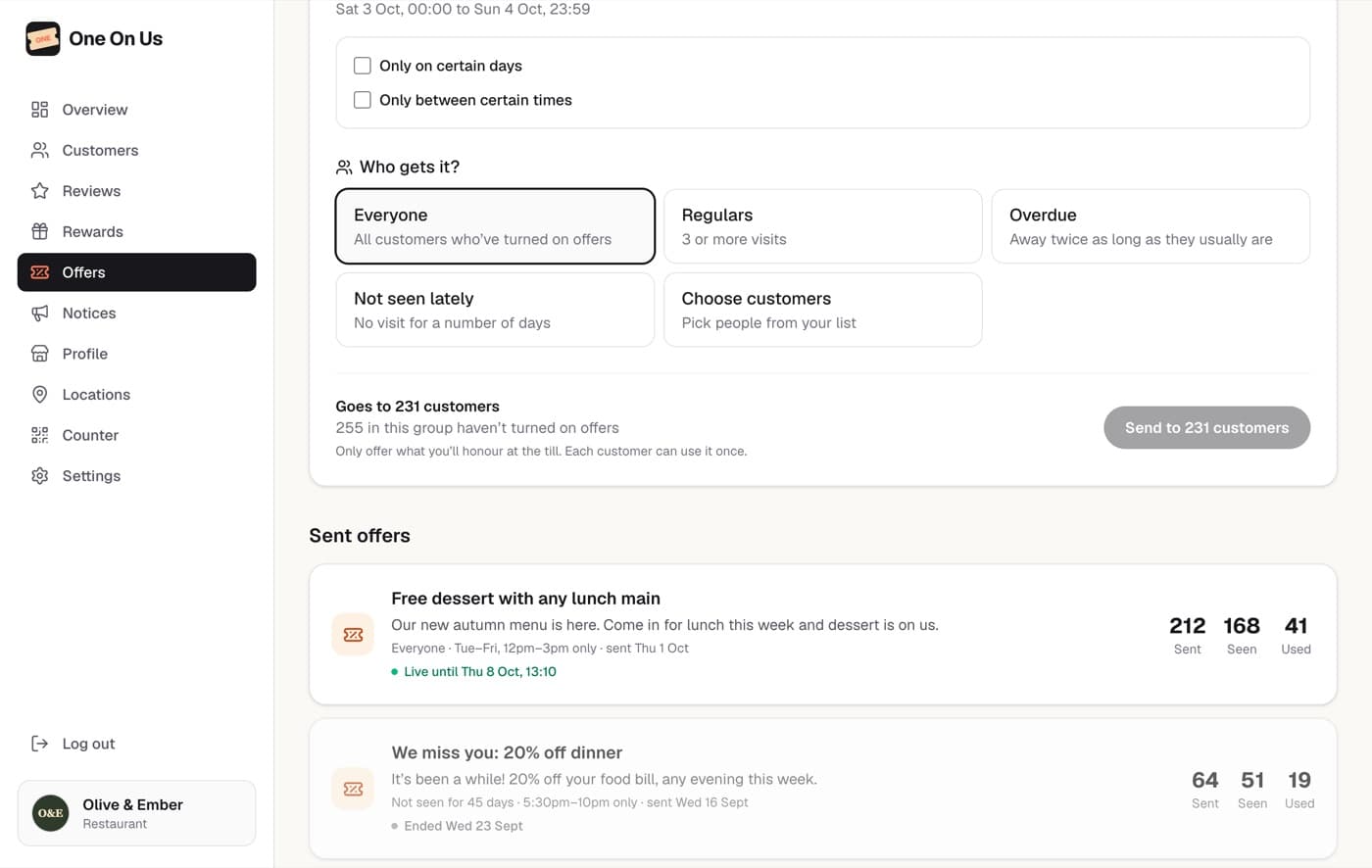Screen dimensions: 1372x868
Task: Click the We miss you offer ticket icon
Action: coord(354,789)
